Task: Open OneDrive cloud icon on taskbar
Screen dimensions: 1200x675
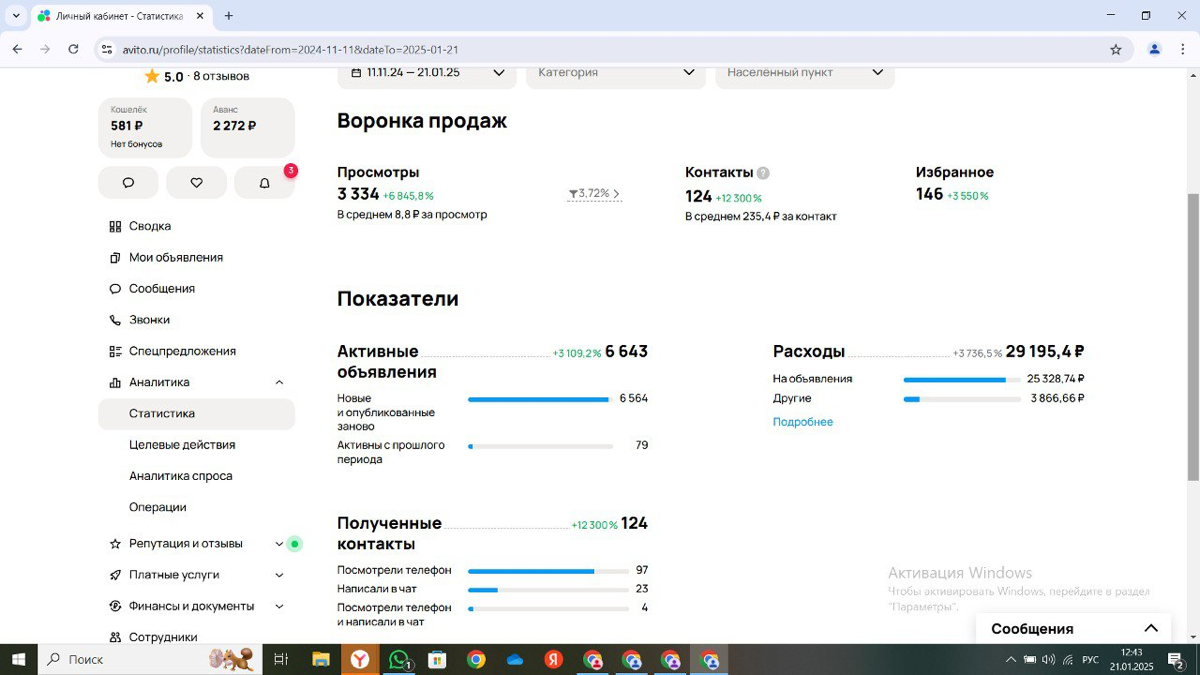Action: (515, 660)
